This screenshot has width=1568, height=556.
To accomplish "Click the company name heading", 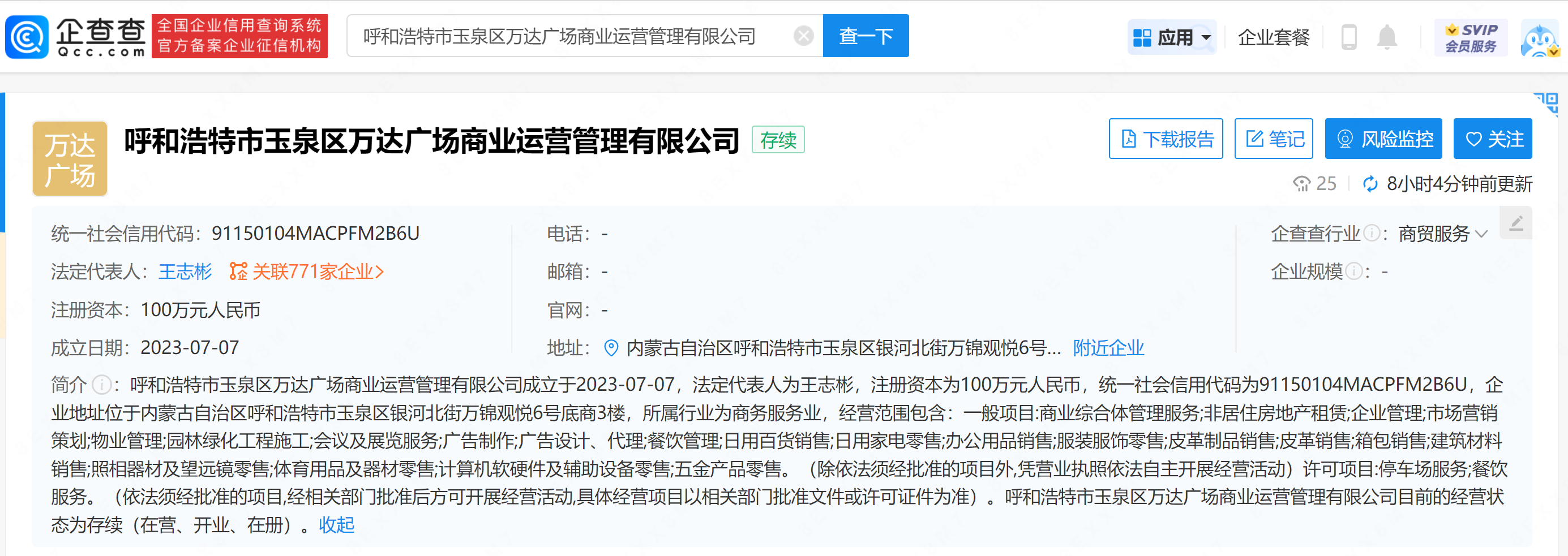I will [431, 140].
